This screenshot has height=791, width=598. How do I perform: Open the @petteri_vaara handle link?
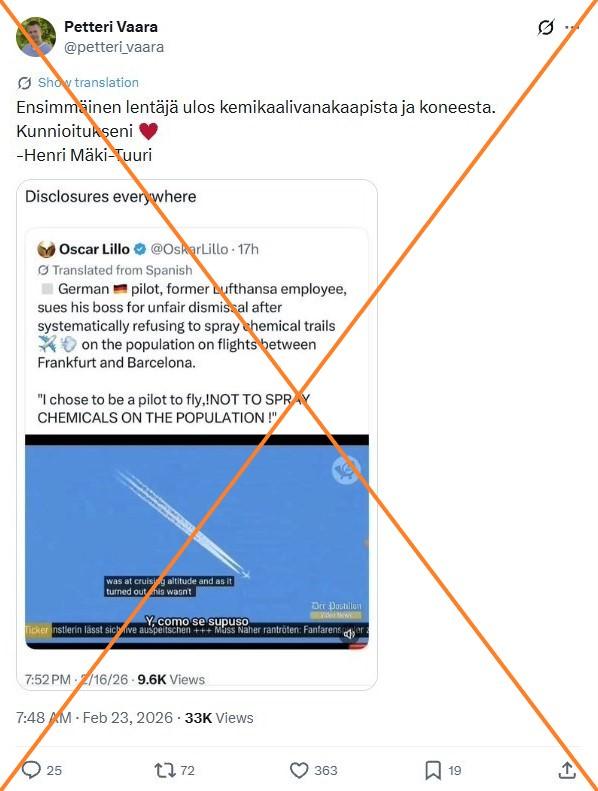pos(114,47)
